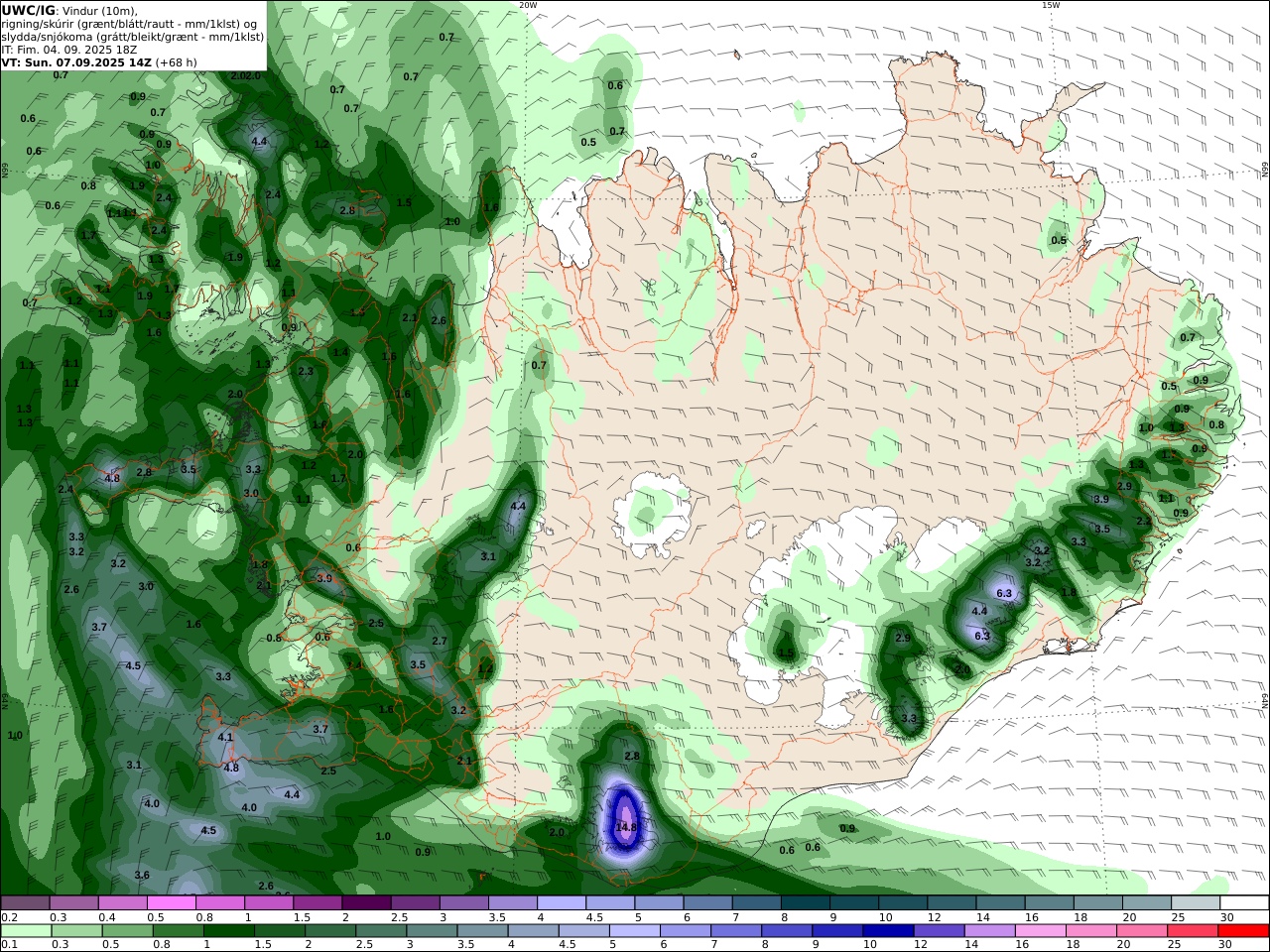The height and width of the screenshot is (952, 1270).
Task: Select the white 30 snow legend swatch
Action: [x=1244, y=903]
